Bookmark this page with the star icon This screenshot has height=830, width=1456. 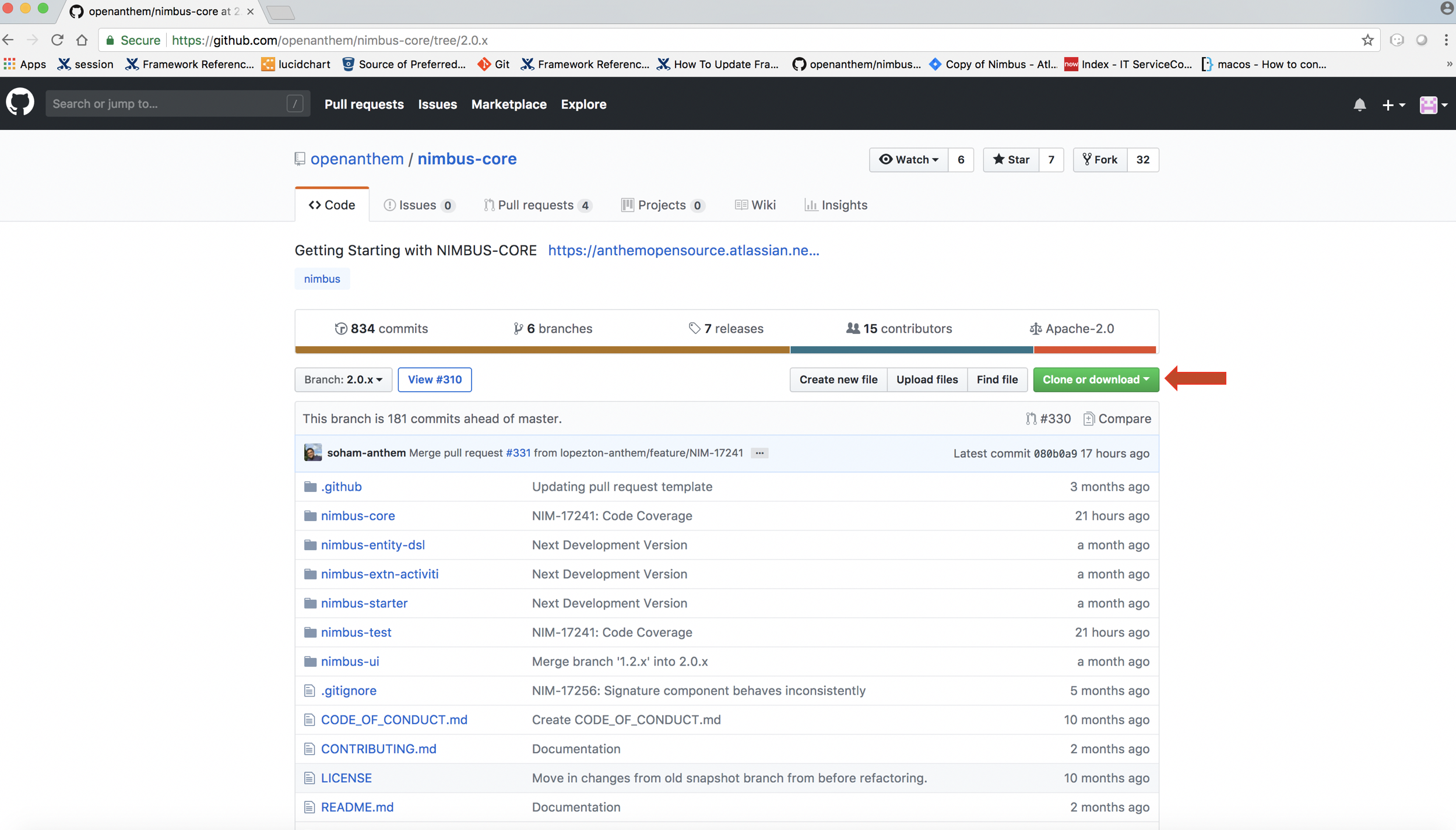(x=1367, y=40)
